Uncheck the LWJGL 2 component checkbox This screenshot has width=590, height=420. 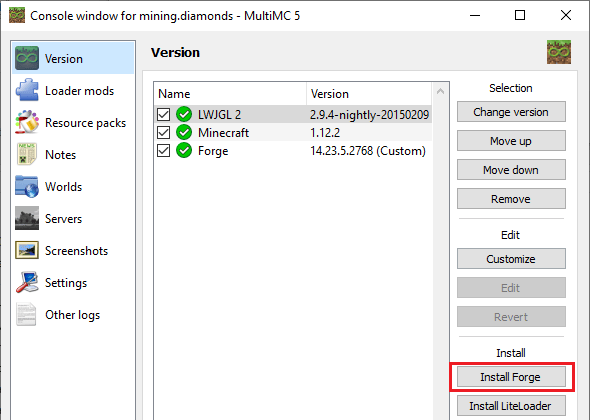point(163,114)
